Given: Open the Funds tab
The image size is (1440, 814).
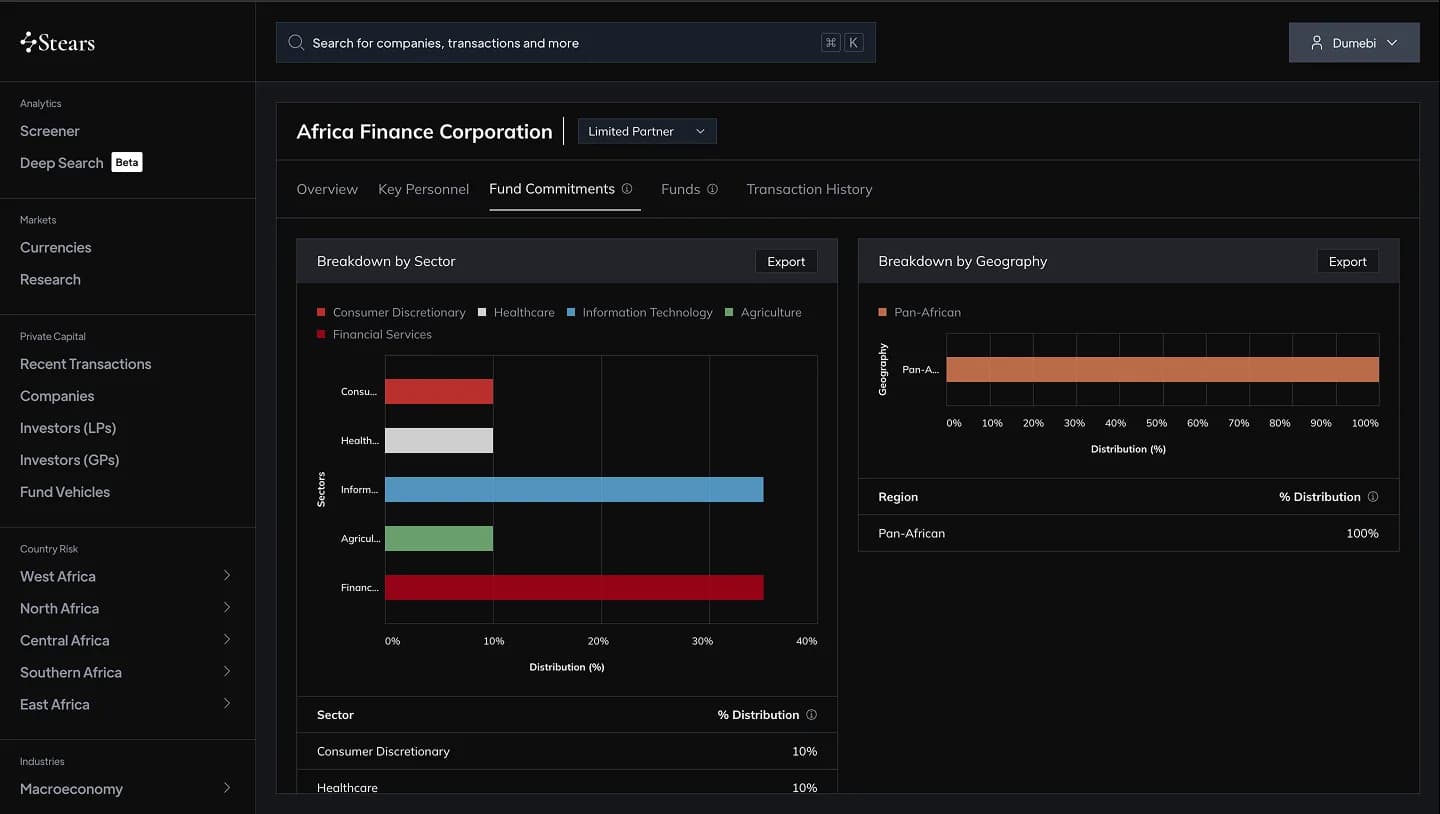Looking at the screenshot, I should coord(680,189).
